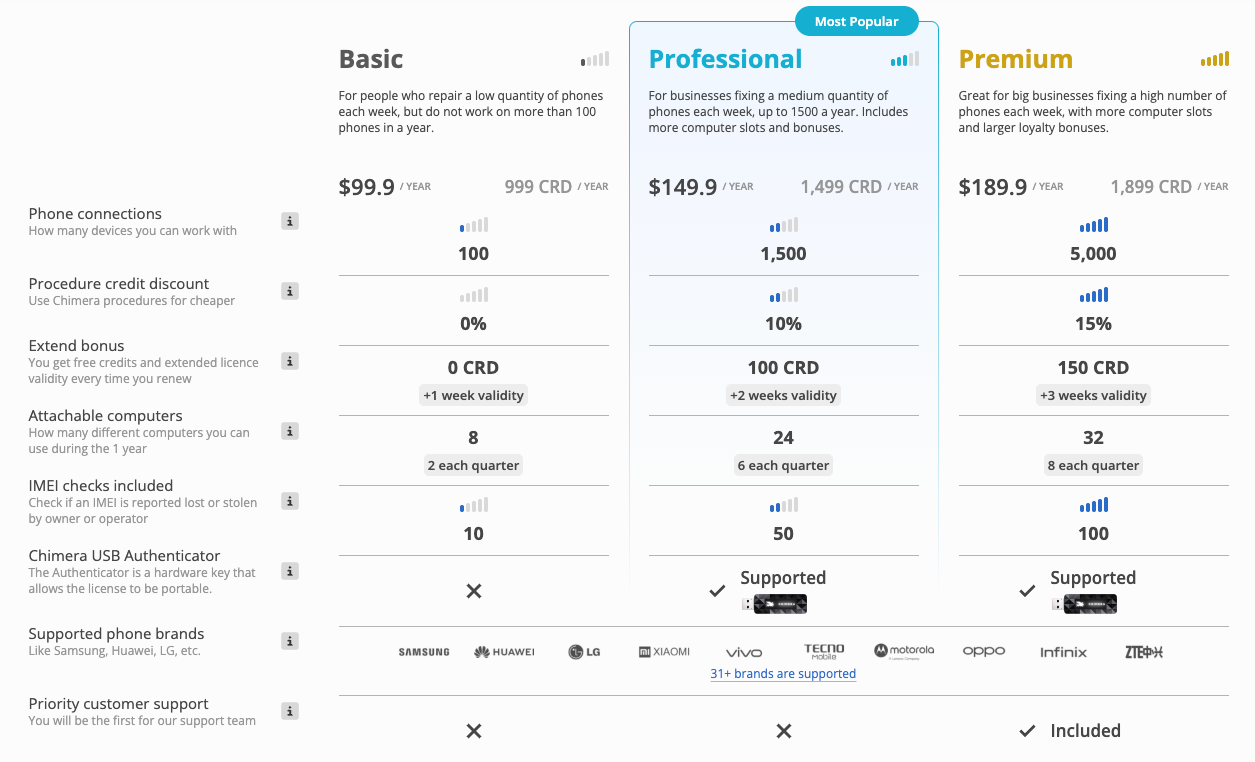Click the signal strength icon beside Premium
The width and height of the screenshot is (1255, 762).
(x=1215, y=59)
